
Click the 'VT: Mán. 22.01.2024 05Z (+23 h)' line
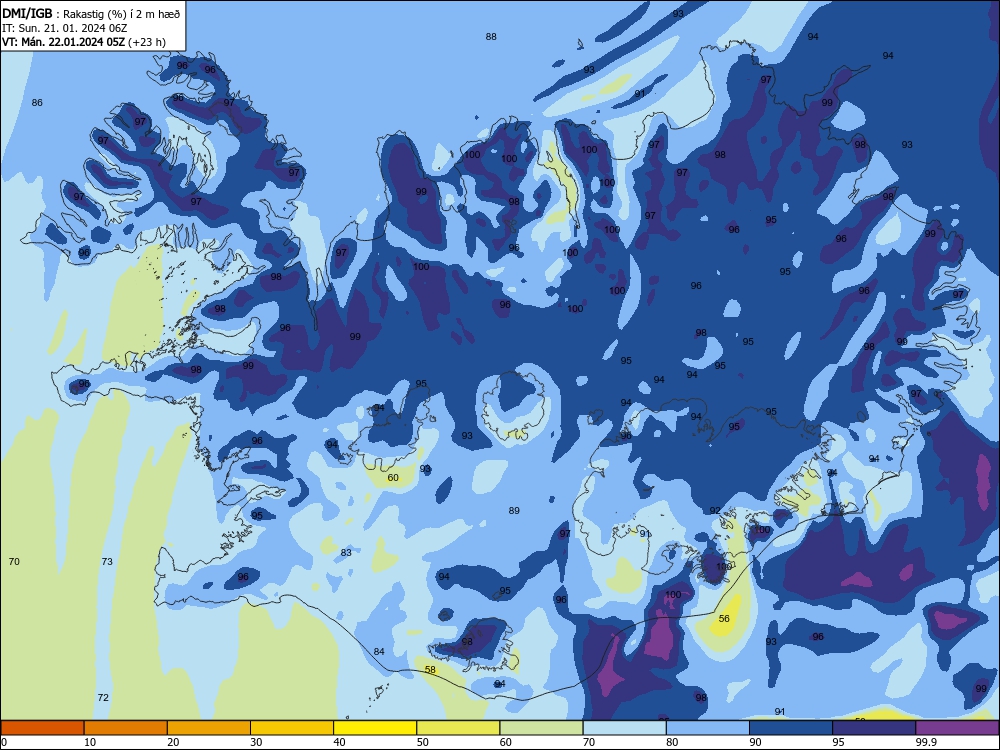84,42
